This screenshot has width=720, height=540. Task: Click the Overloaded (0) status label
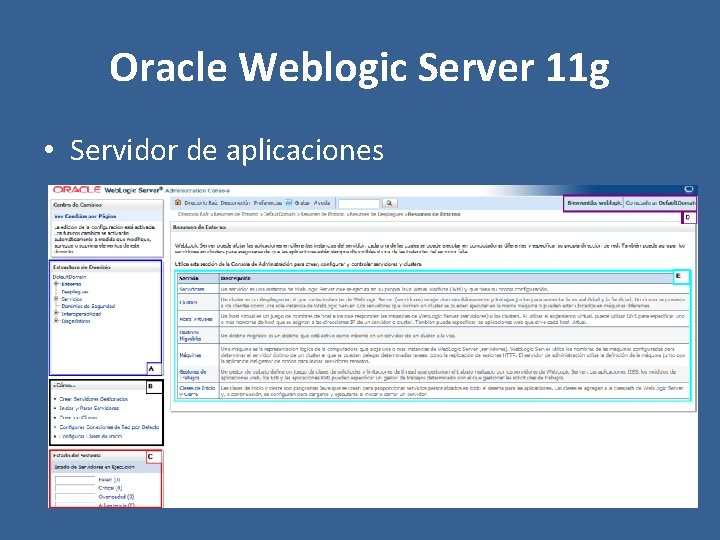point(116,497)
